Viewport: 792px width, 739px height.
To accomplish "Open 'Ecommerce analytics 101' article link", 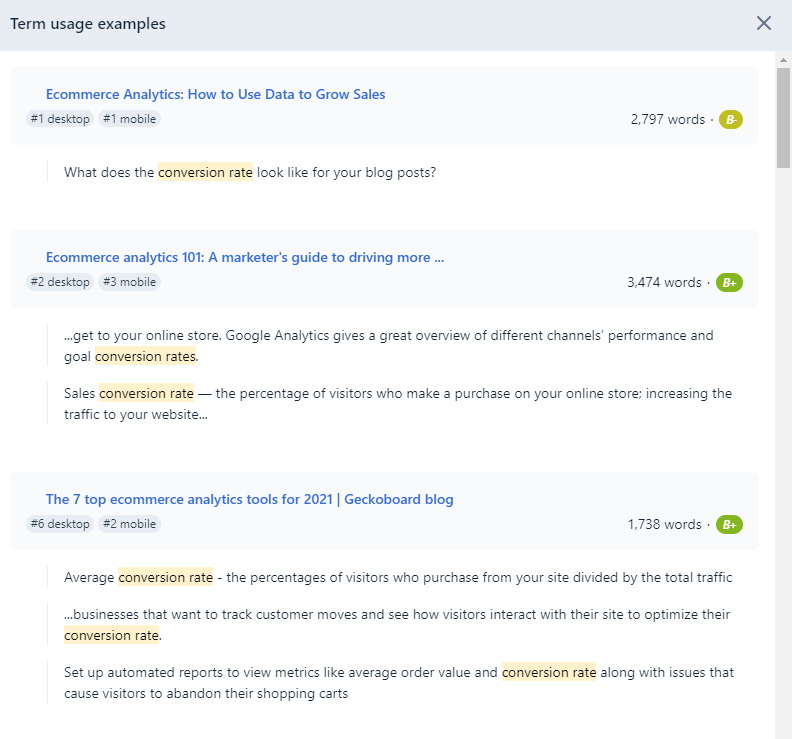I will (x=245, y=258).
